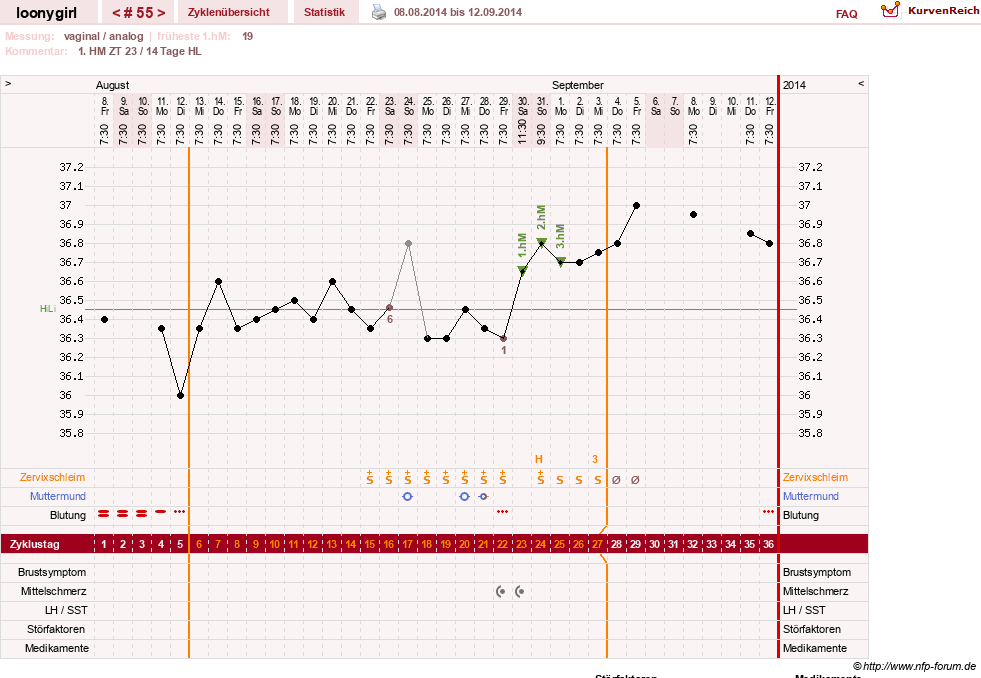Click the bleeding icon on cycle day 1

[104, 514]
